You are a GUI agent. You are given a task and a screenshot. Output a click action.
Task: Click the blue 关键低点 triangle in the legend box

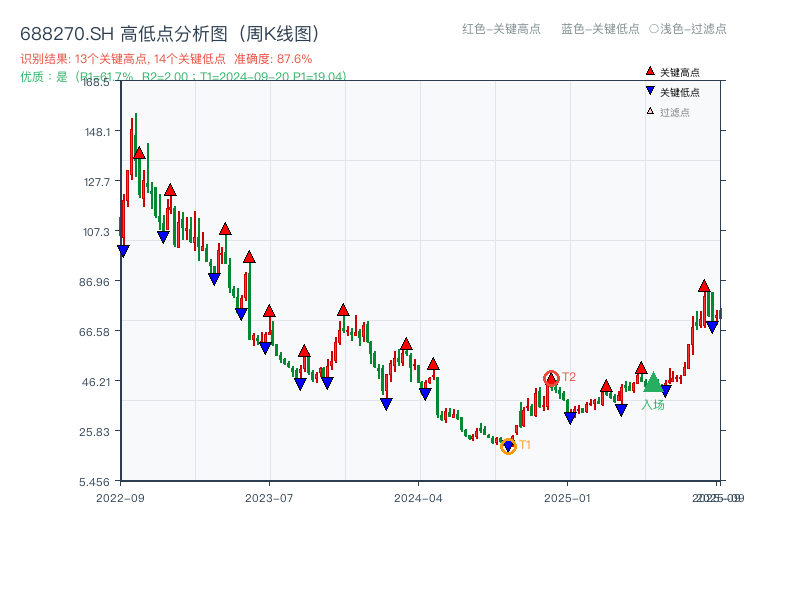pyautogui.click(x=650, y=90)
